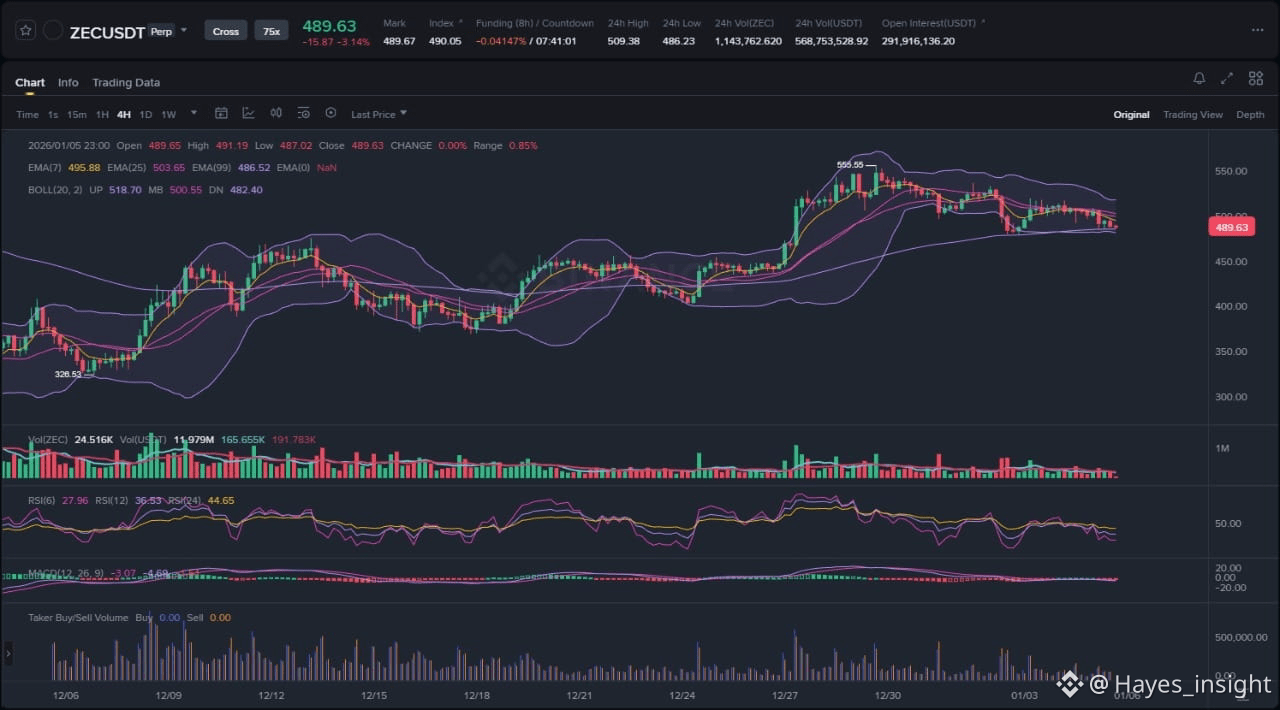Click the 550.00 price axis label
The height and width of the screenshot is (710, 1280).
(1231, 171)
